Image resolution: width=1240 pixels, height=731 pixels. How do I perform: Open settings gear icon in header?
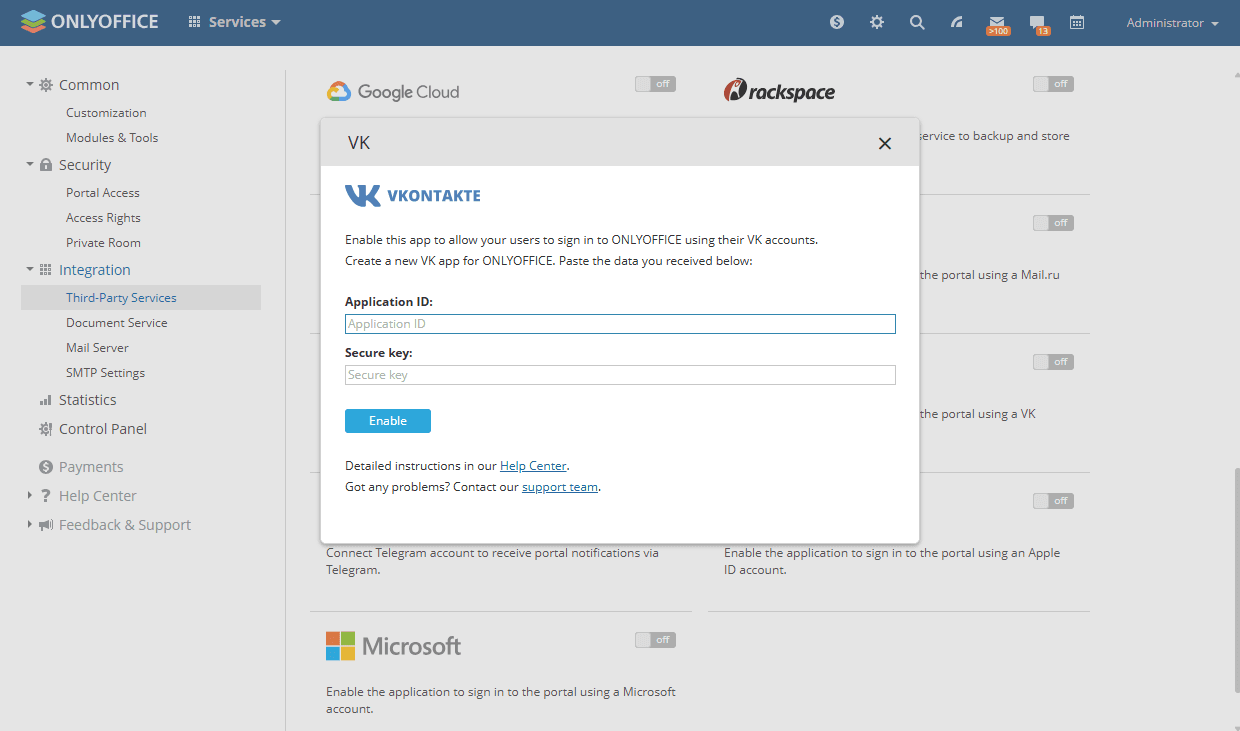[877, 22]
